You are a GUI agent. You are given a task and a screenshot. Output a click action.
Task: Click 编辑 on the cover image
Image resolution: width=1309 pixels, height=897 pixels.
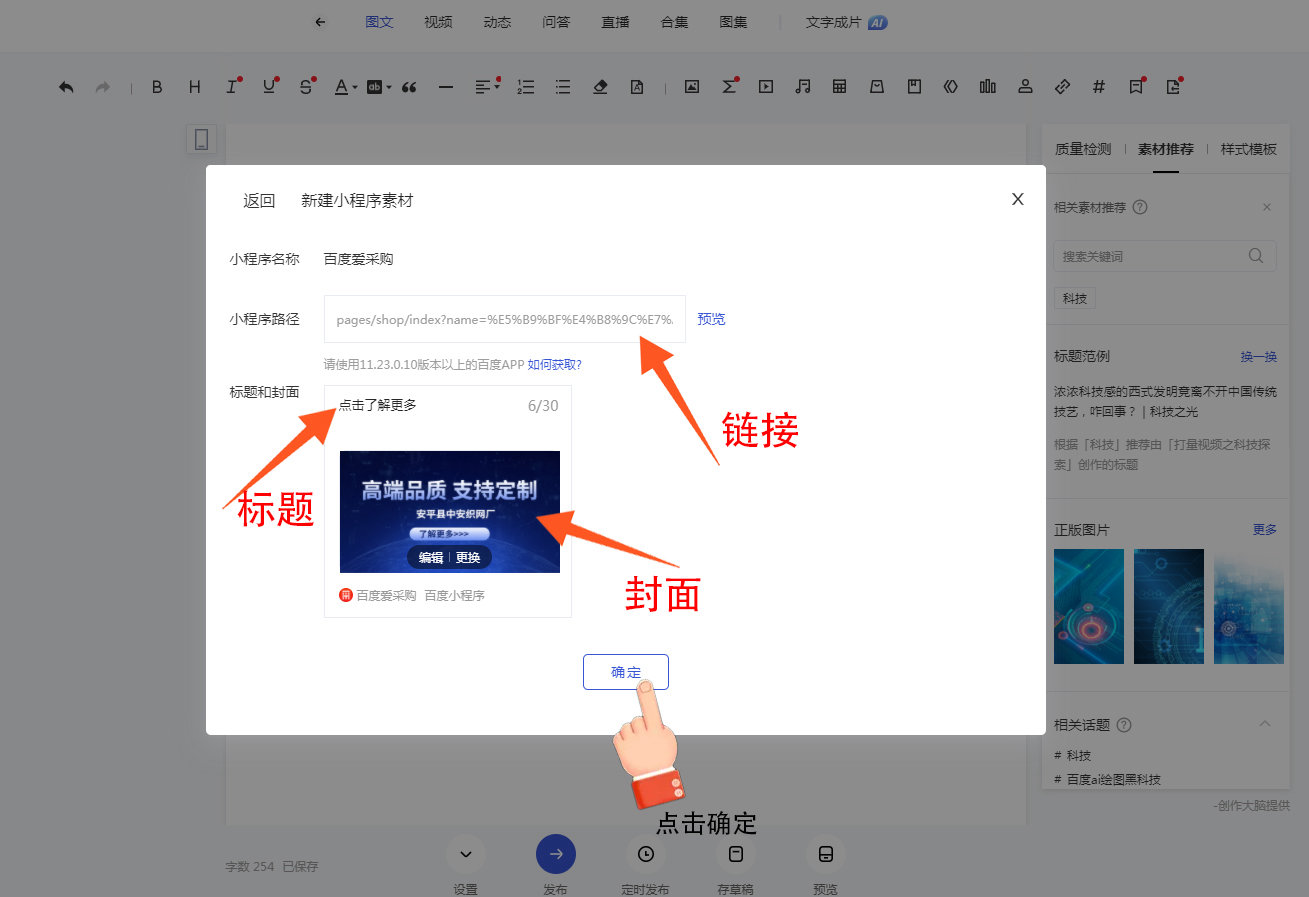click(x=431, y=558)
